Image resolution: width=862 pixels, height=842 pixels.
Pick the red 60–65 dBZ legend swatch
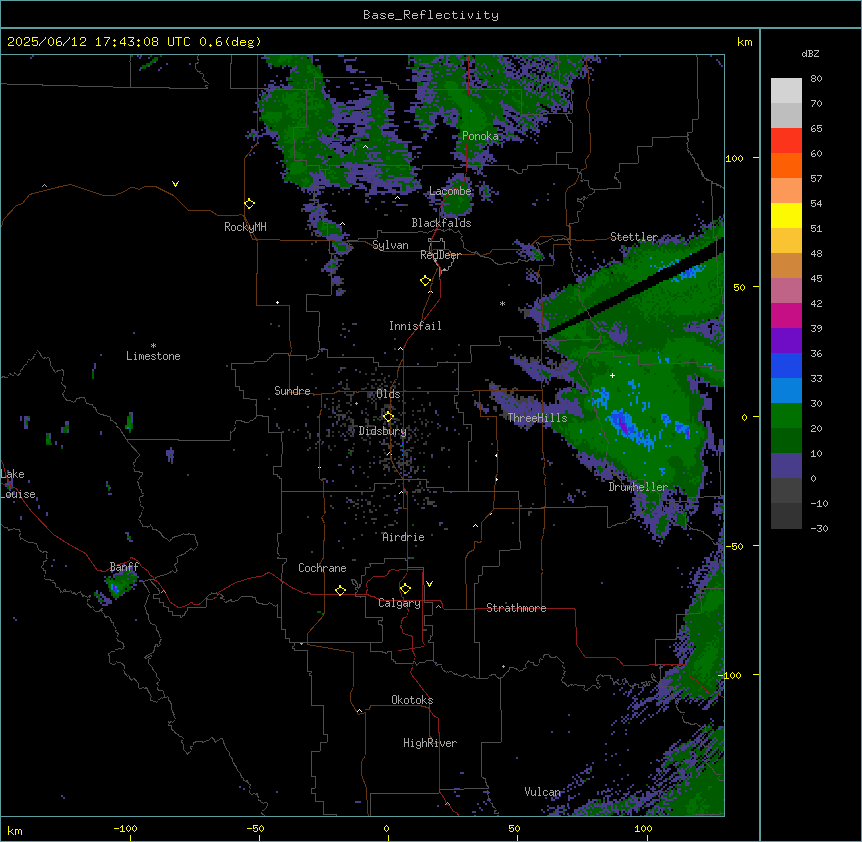[786, 141]
